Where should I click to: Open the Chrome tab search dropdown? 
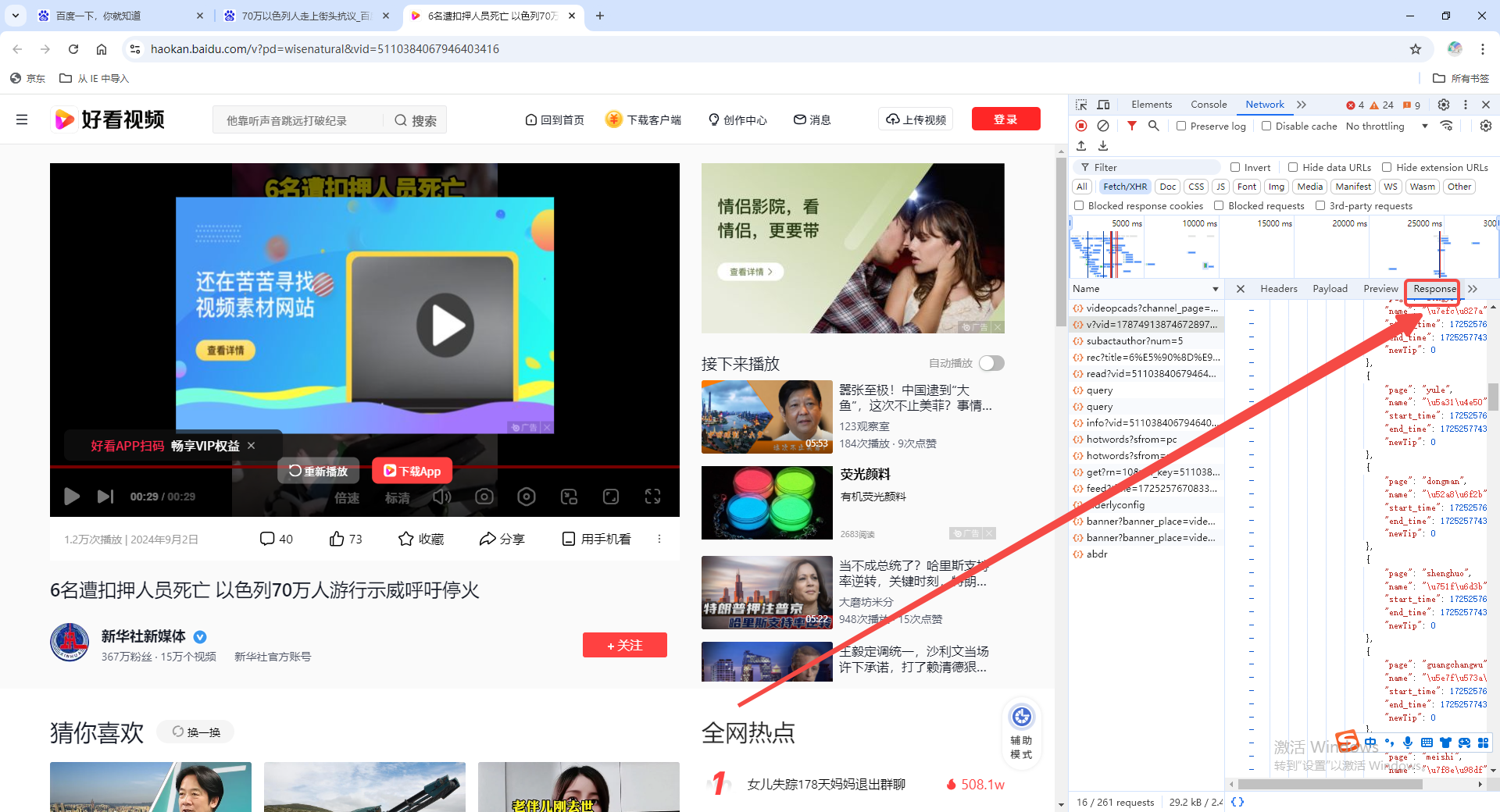[16, 15]
